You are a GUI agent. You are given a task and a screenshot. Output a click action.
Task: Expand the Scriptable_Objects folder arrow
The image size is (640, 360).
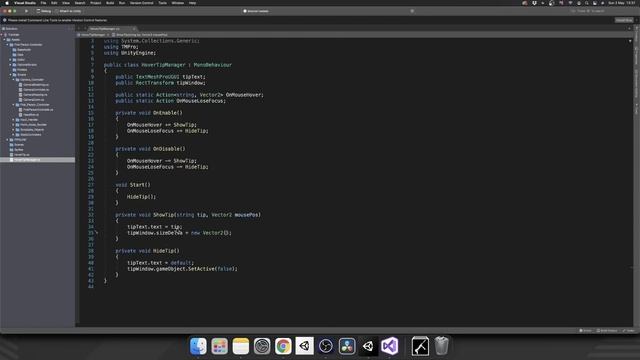13,129
